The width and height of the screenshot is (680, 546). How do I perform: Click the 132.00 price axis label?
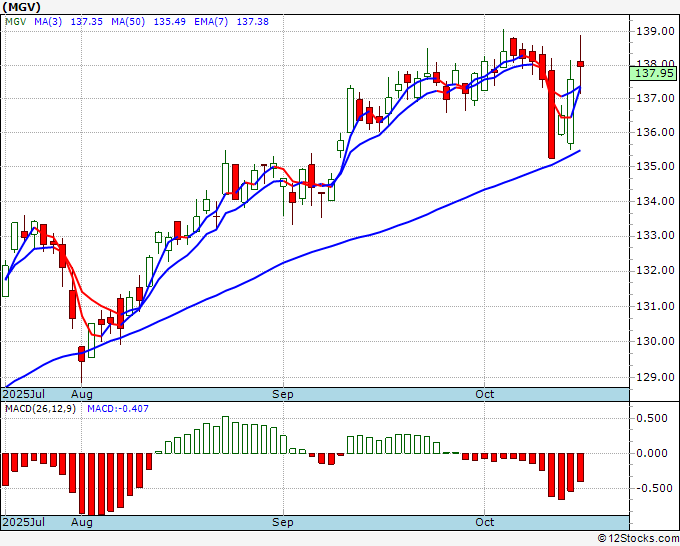[655, 271]
